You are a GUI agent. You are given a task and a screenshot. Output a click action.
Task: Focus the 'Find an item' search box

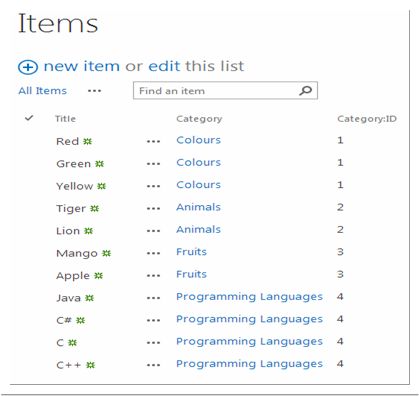(x=225, y=90)
